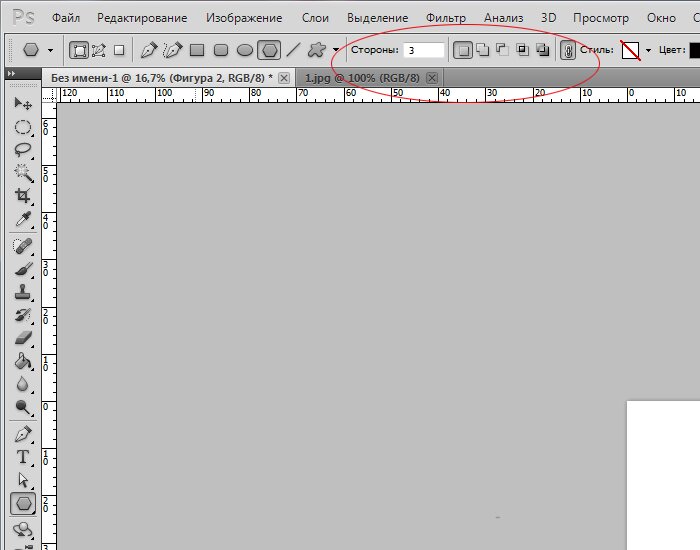The height and width of the screenshot is (550, 700).
Task: Select the Blur tool
Action: (23, 384)
